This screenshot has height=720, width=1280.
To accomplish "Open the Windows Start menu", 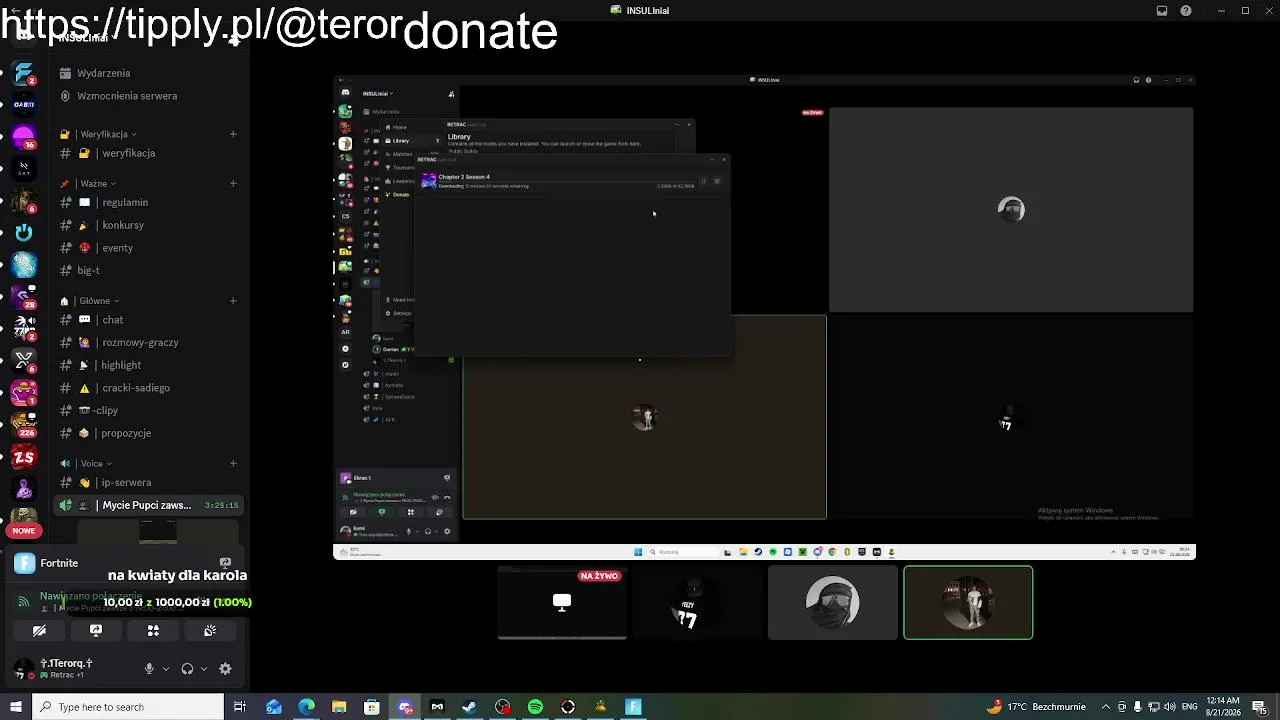I will 16,707.
